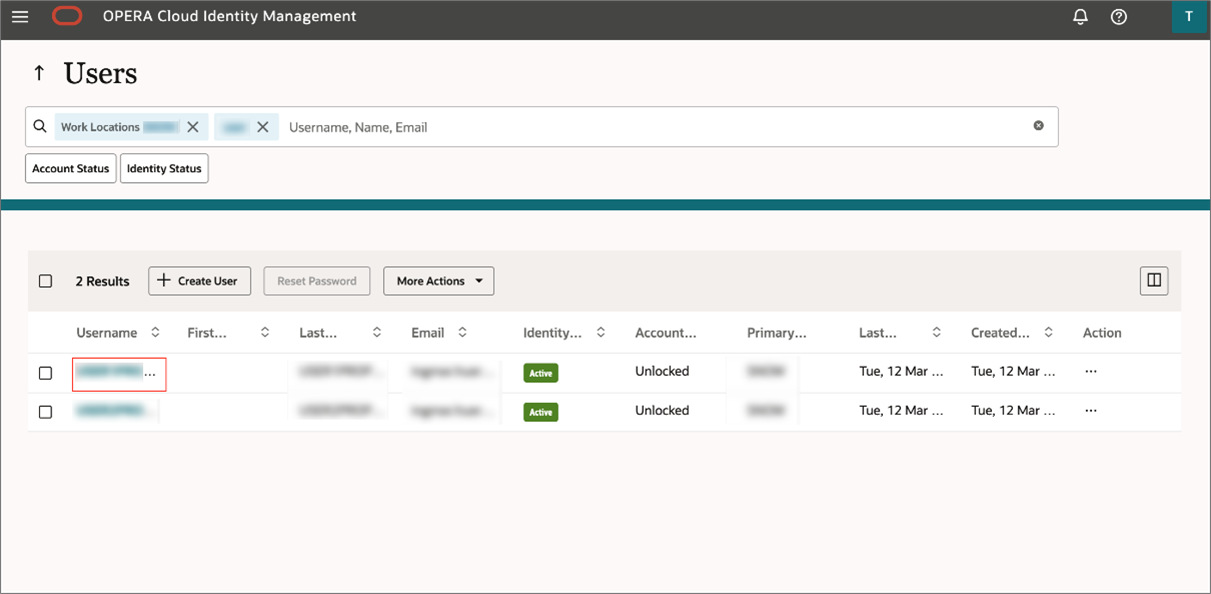Screen dimensions: 1211x594
Task: Open the second row's username link
Action: pos(117,411)
